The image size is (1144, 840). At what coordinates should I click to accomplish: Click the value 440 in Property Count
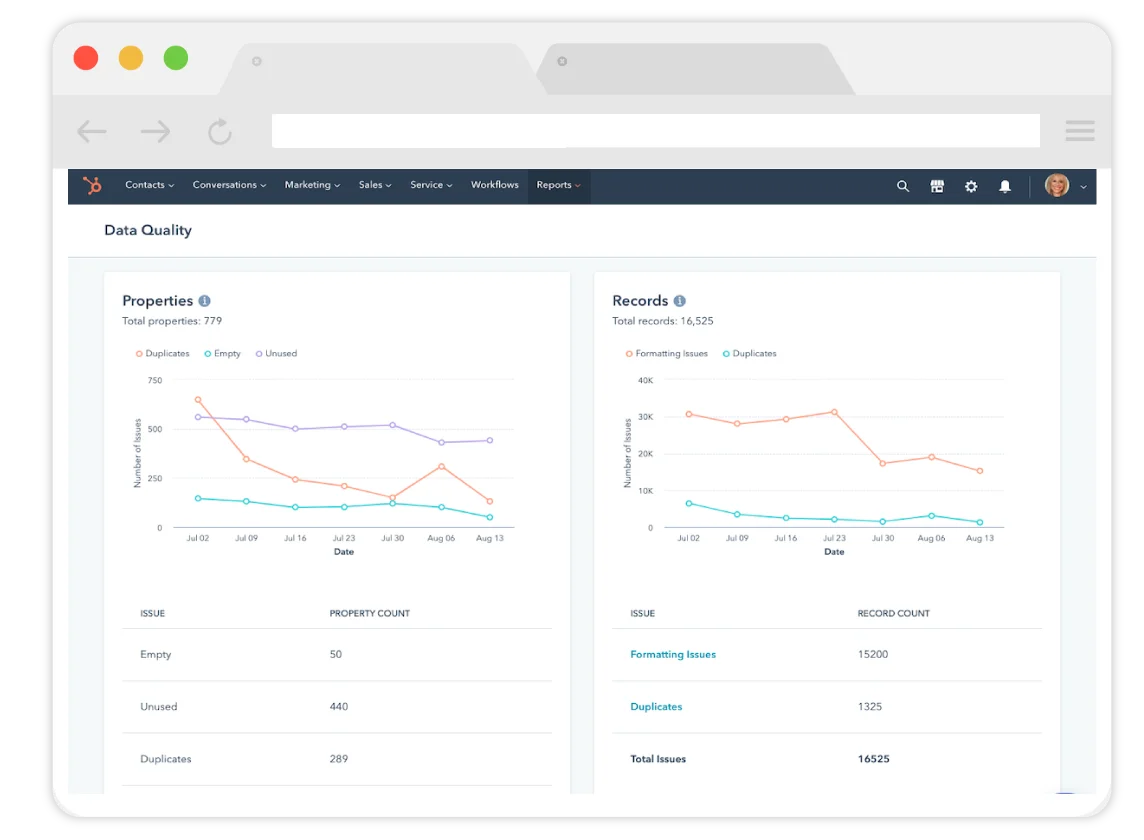339,706
